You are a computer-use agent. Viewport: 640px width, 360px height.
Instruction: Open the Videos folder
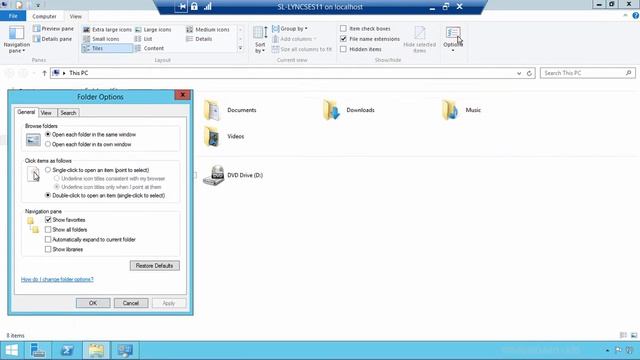point(224,136)
